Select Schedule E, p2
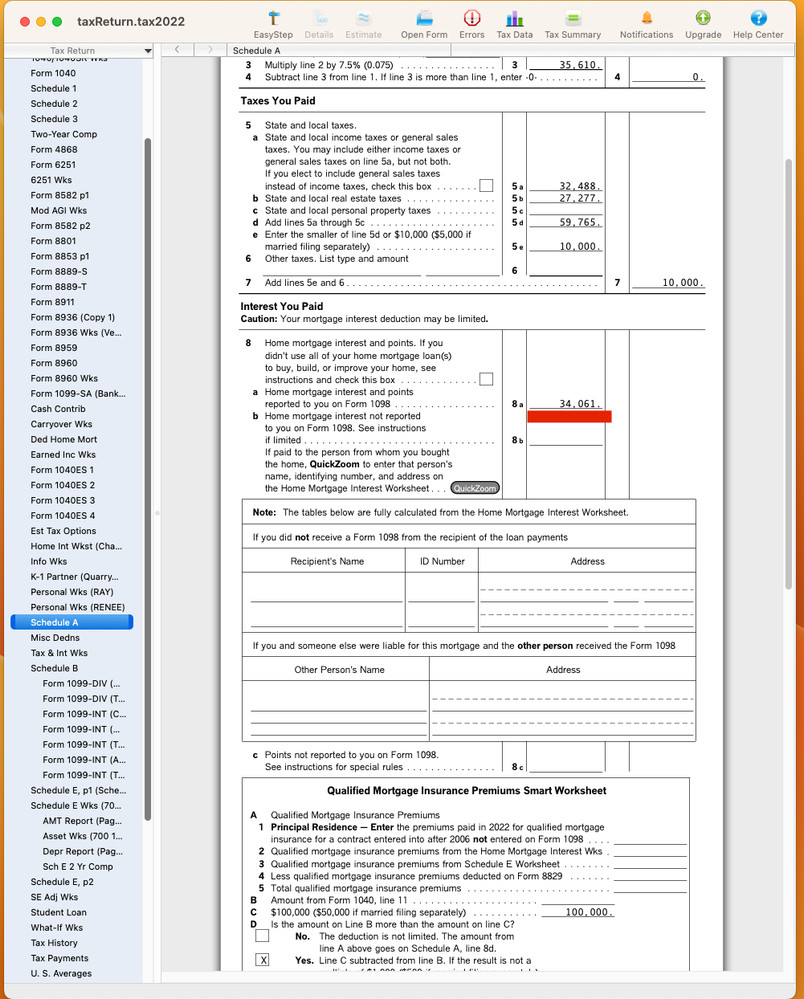This screenshot has height=999, width=804. coord(62,882)
